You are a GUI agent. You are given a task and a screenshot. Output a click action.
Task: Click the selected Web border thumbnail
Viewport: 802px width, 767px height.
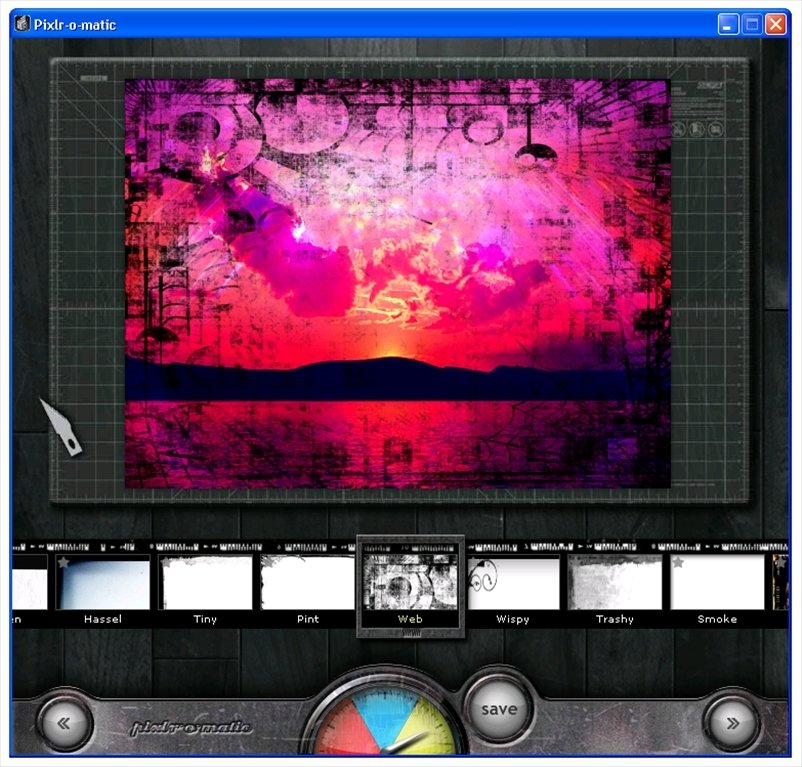pos(410,582)
